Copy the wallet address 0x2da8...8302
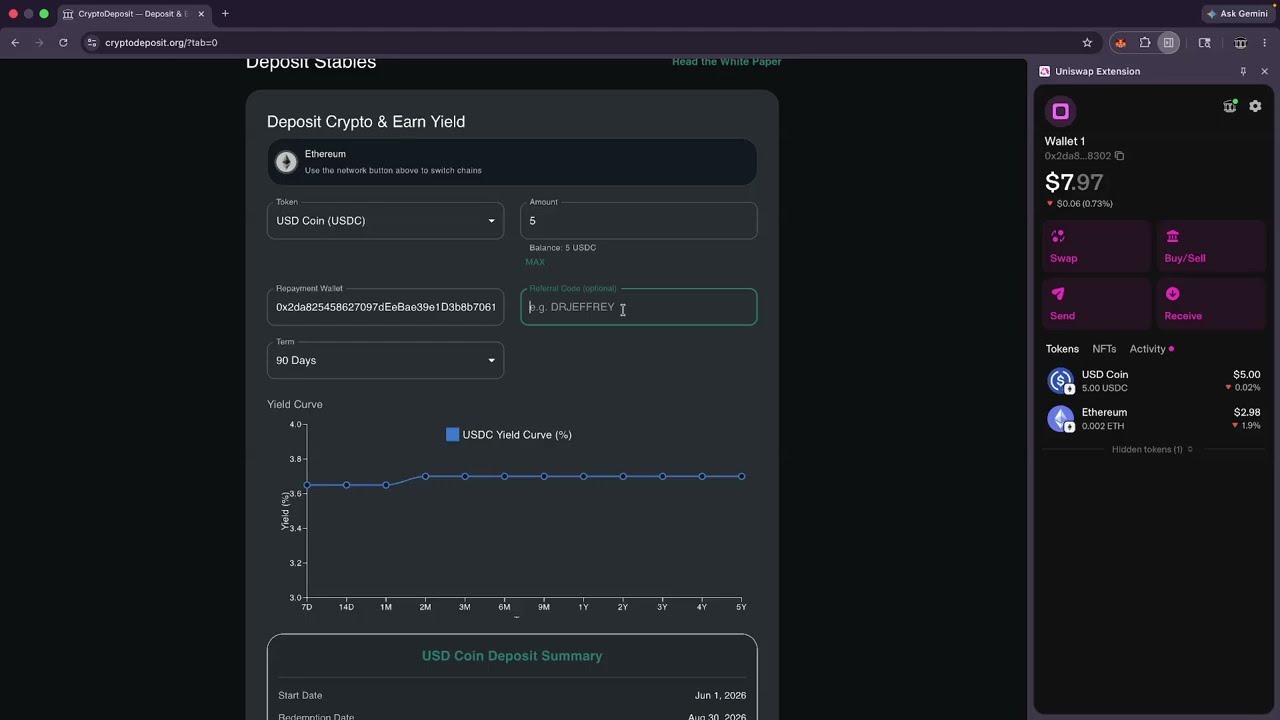1280x720 pixels. (x=1119, y=156)
